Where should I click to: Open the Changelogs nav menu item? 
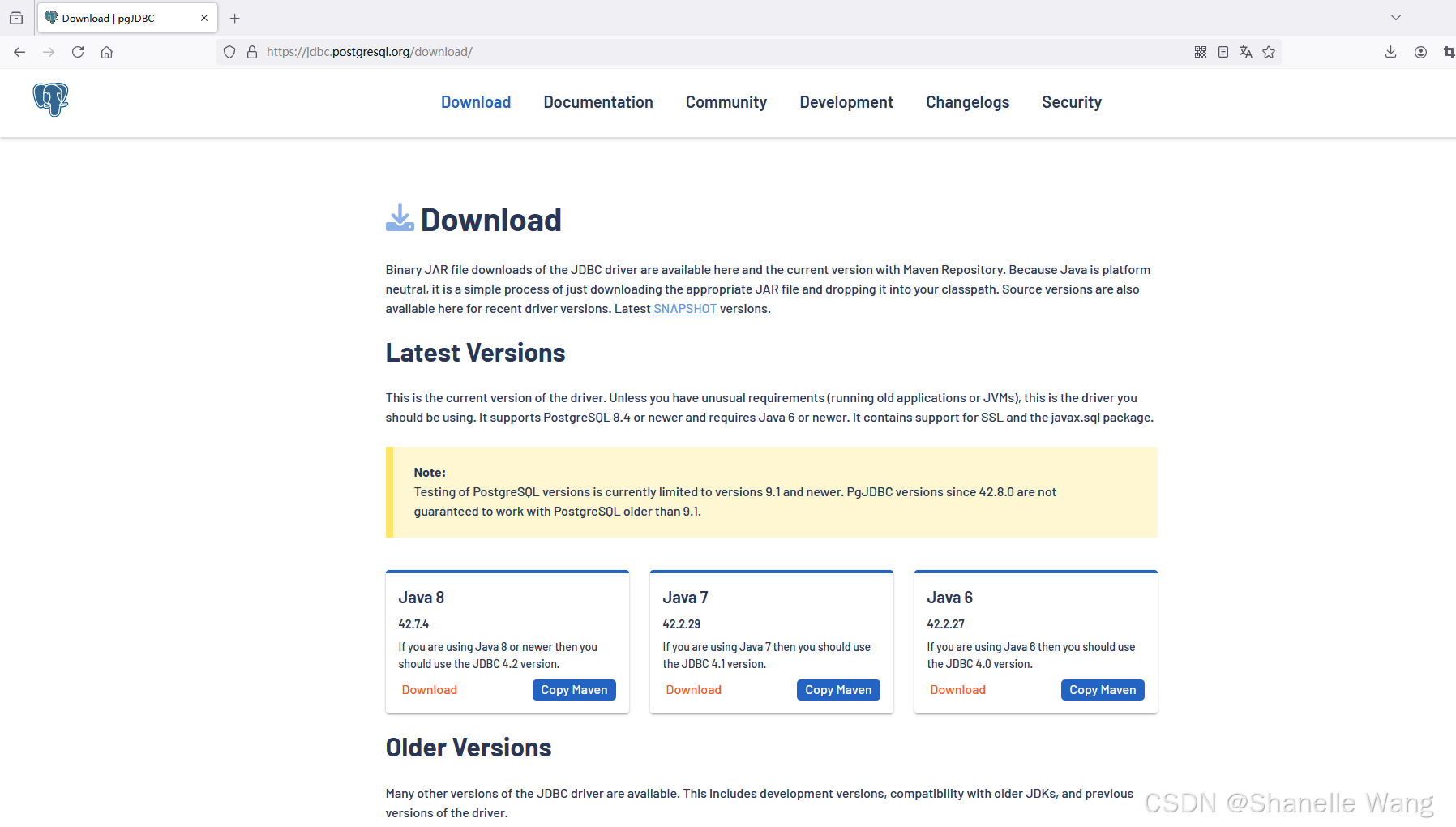pos(968,102)
